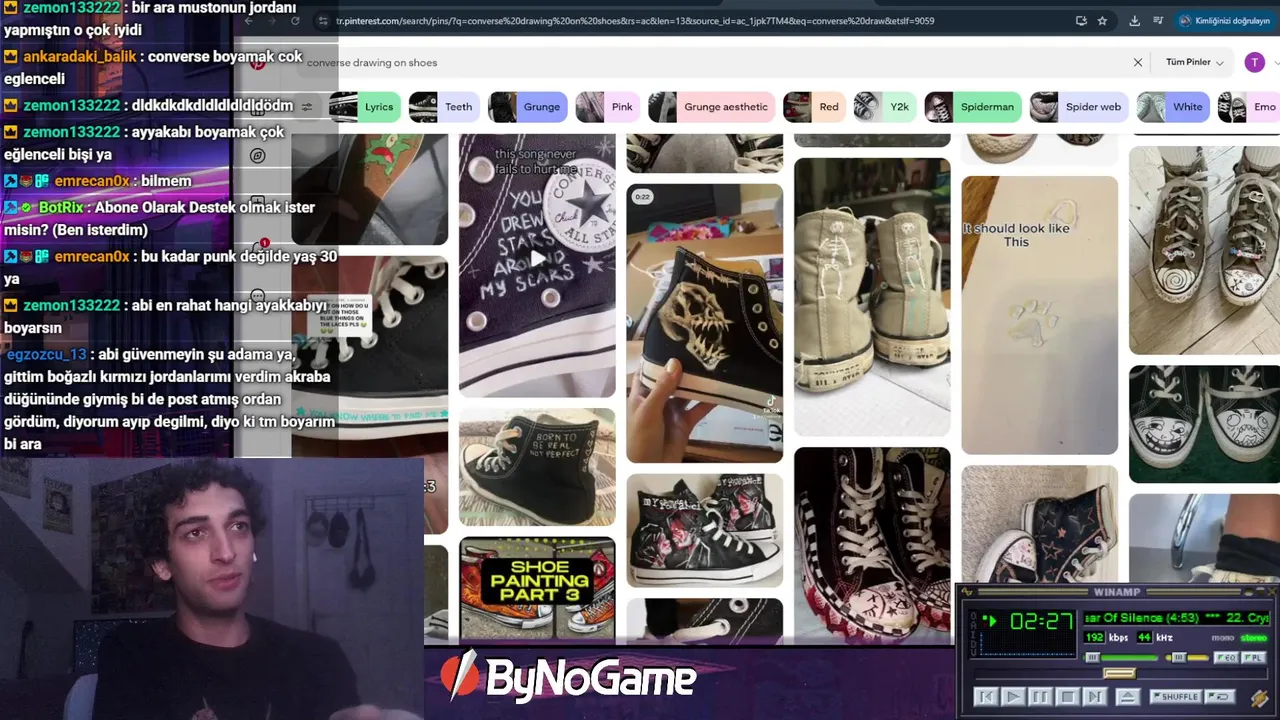Click the Kimliğinizi doğrulayın profile button

[x=1224, y=21]
